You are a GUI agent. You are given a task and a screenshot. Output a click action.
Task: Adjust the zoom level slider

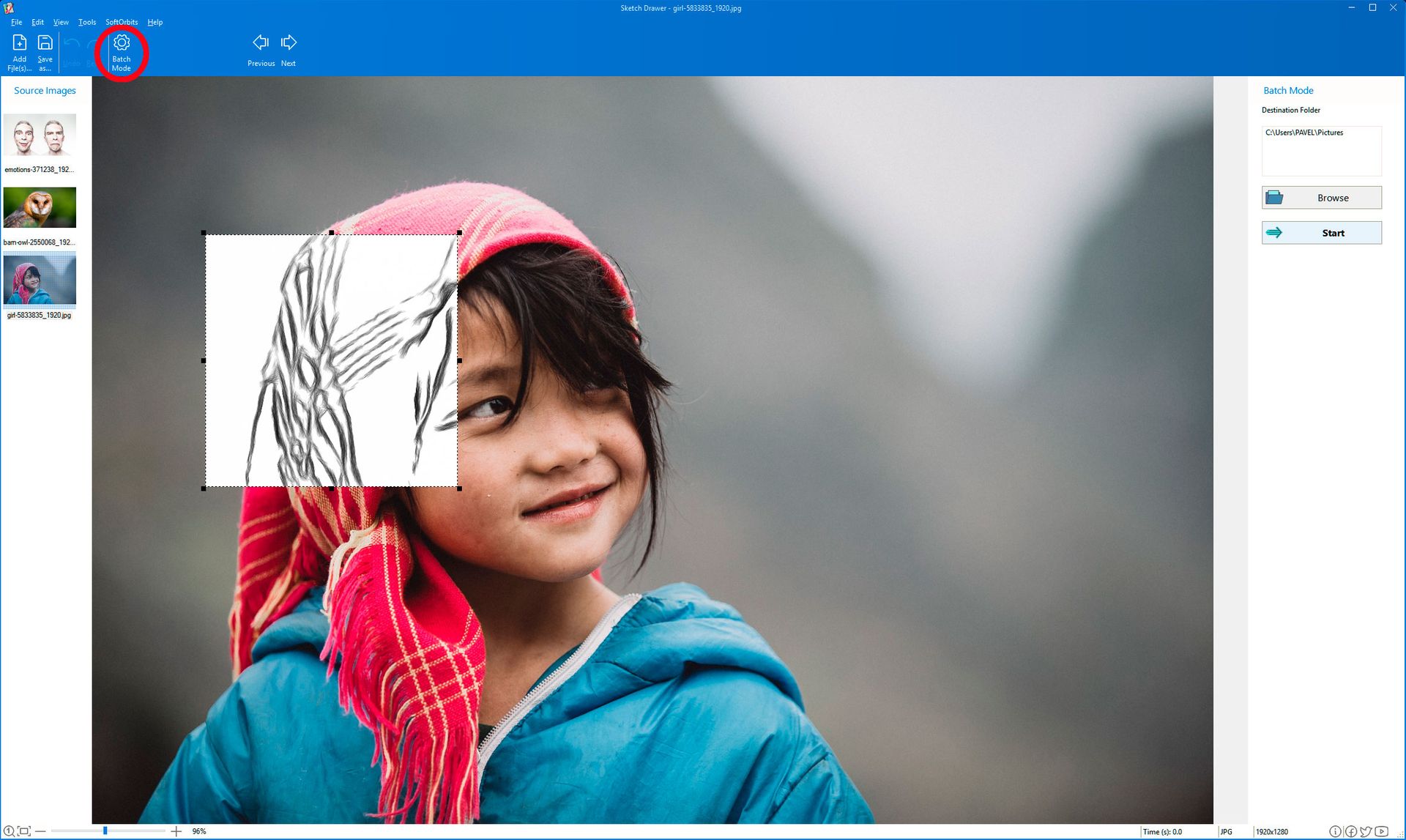(x=105, y=831)
